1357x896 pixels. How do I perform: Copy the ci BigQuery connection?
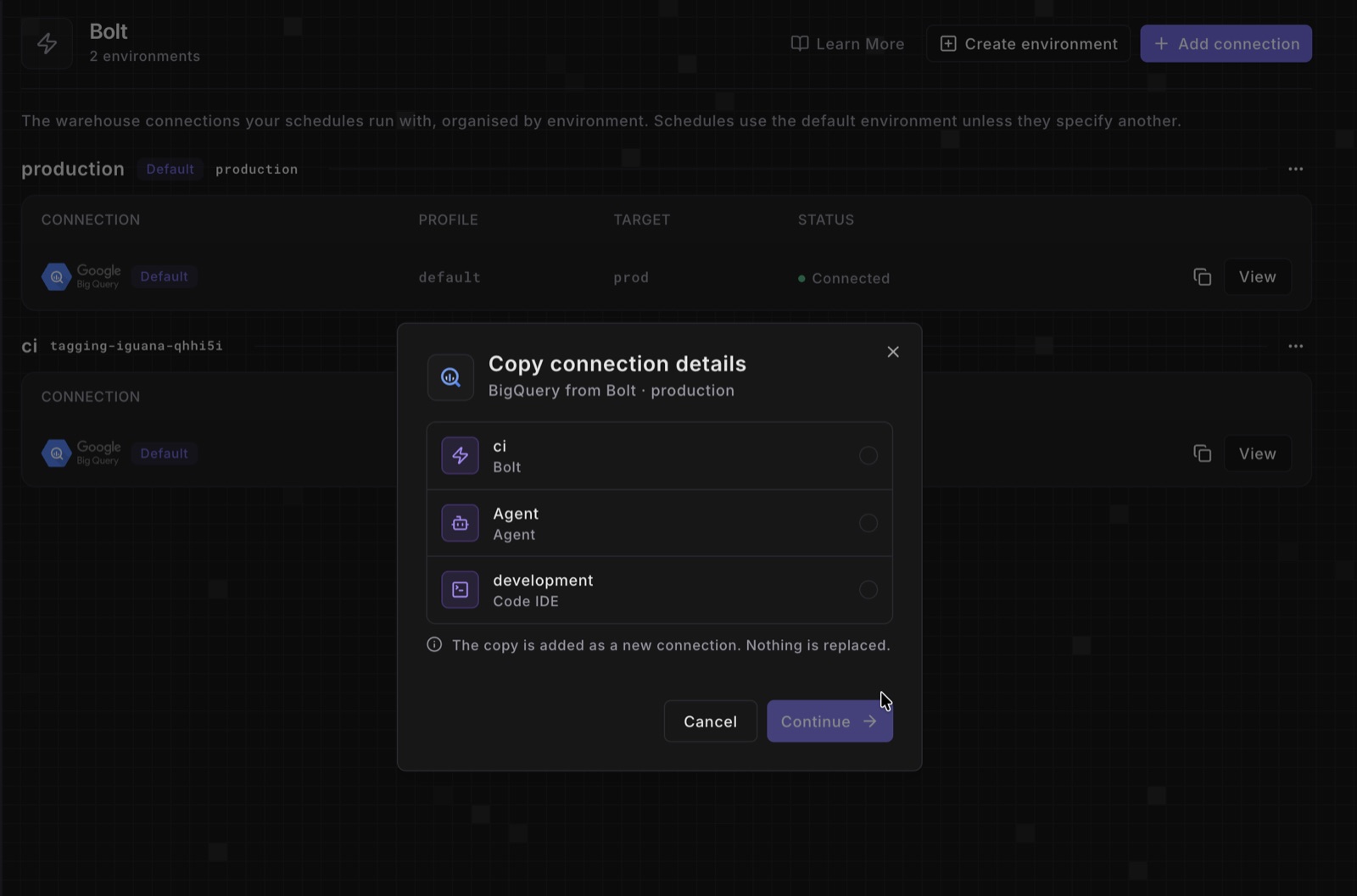(1202, 454)
